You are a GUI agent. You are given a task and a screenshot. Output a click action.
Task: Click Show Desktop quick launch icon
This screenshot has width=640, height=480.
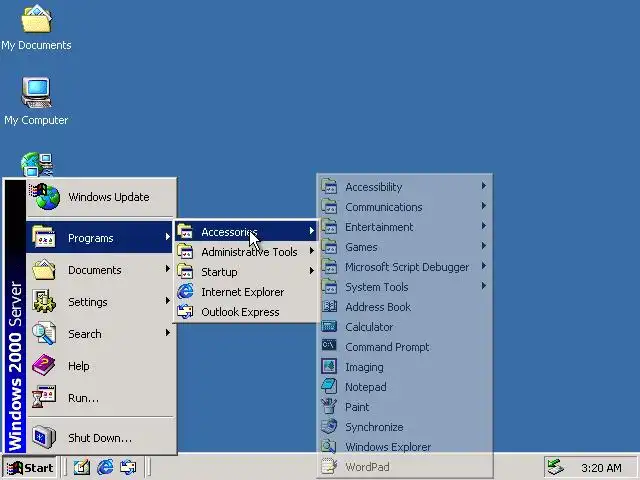pos(82,467)
